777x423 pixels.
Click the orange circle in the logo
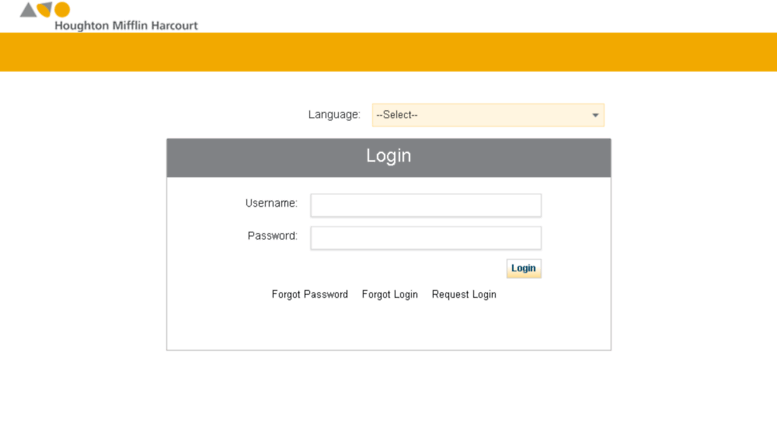[62, 9]
